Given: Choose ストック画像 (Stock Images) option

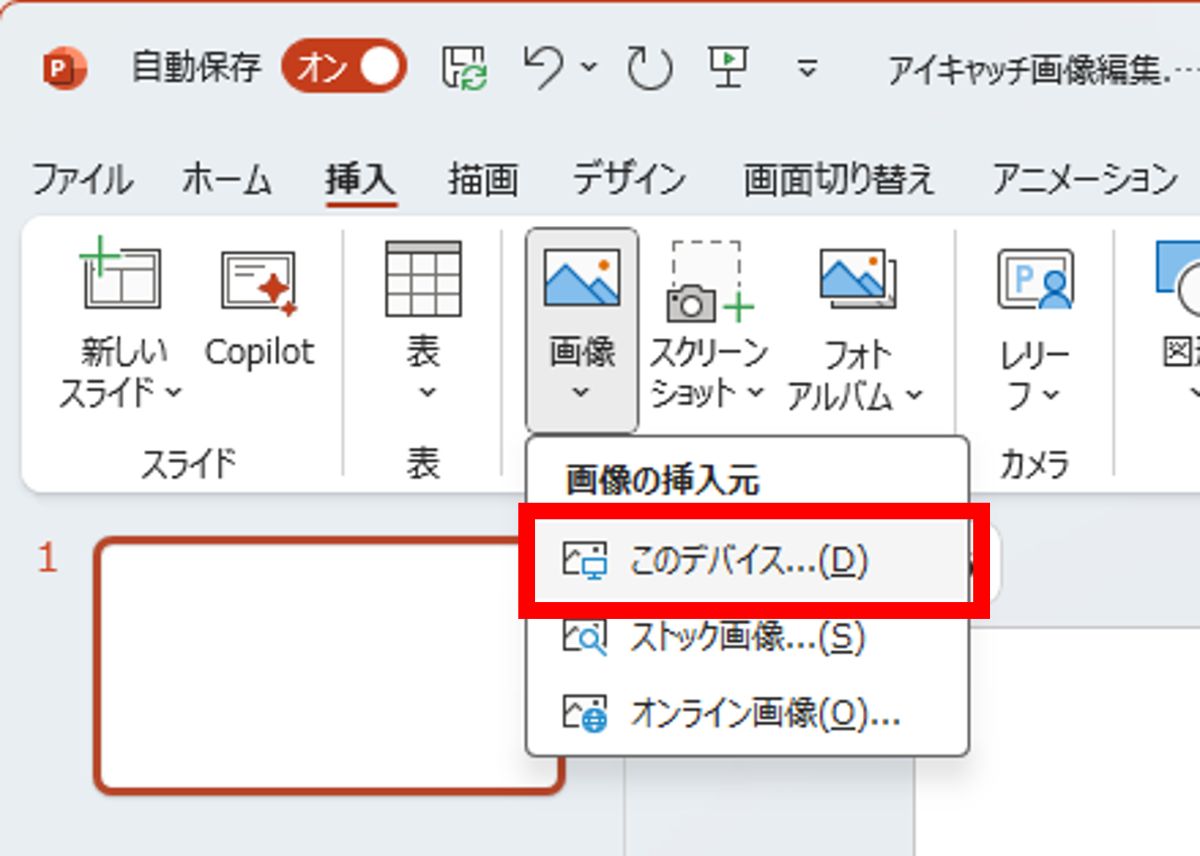Looking at the screenshot, I should coord(746,637).
